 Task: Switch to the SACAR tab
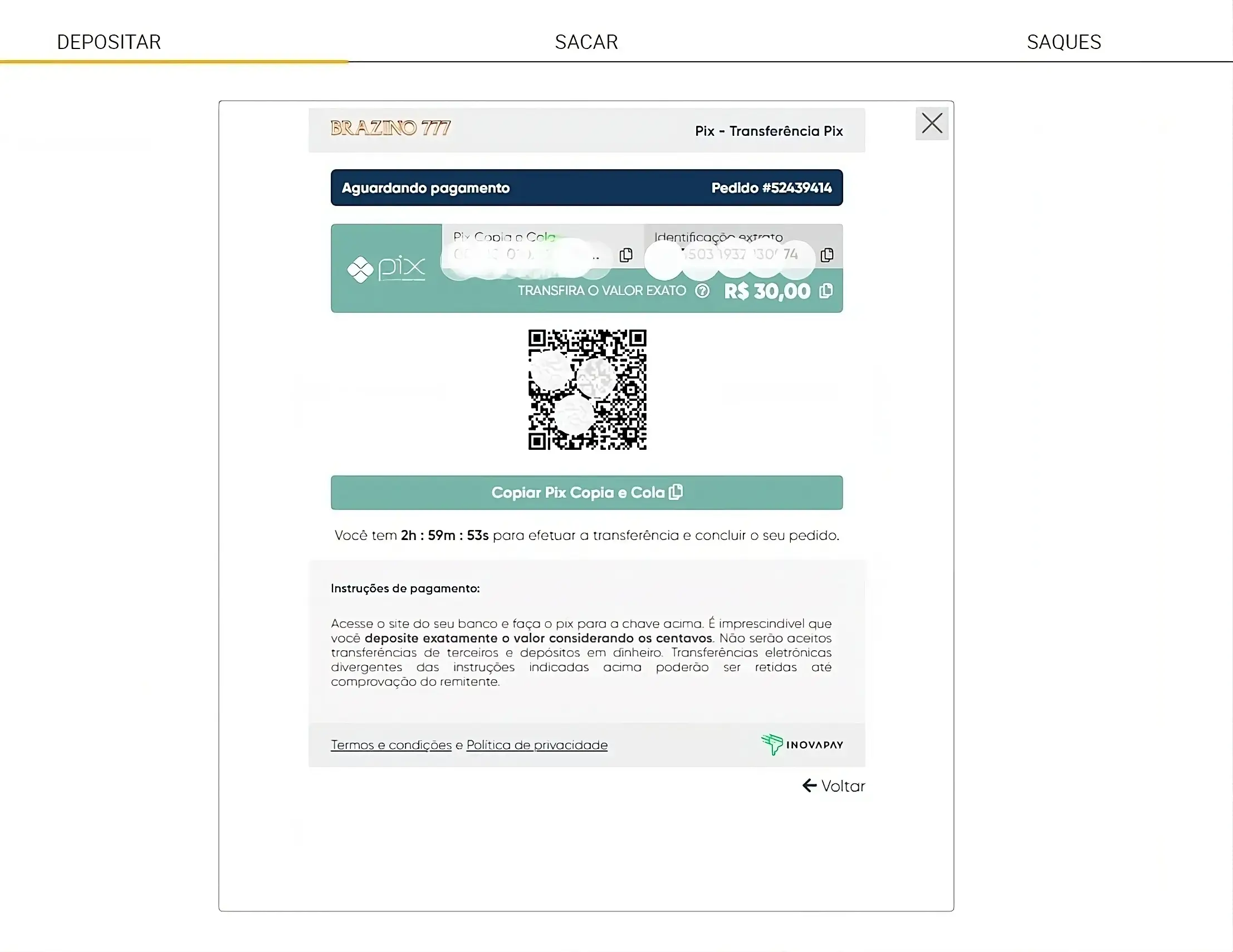coord(586,42)
